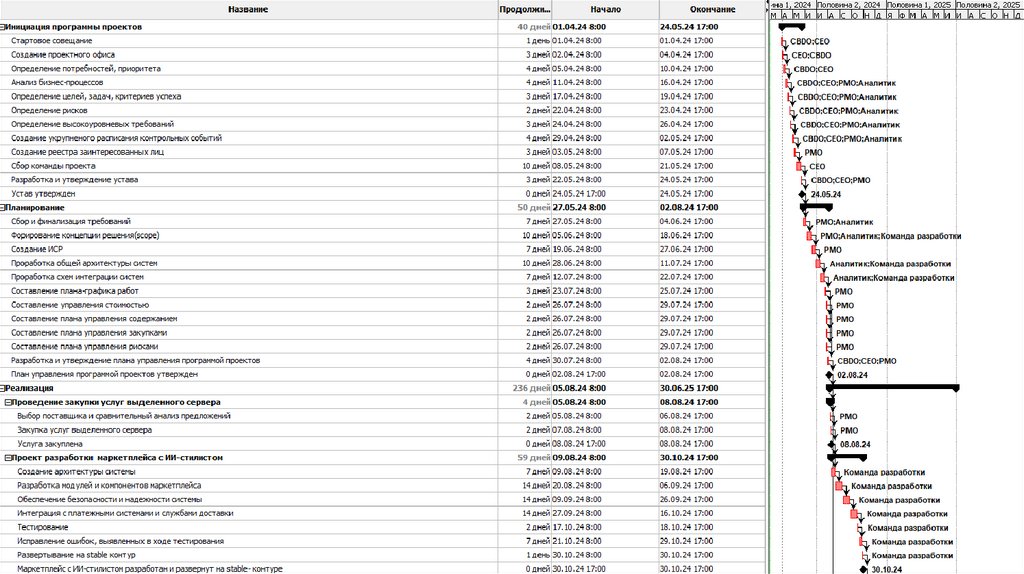
Task: Click the 02.08.24 milestone diamond in Gantt
Action: click(829, 375)
